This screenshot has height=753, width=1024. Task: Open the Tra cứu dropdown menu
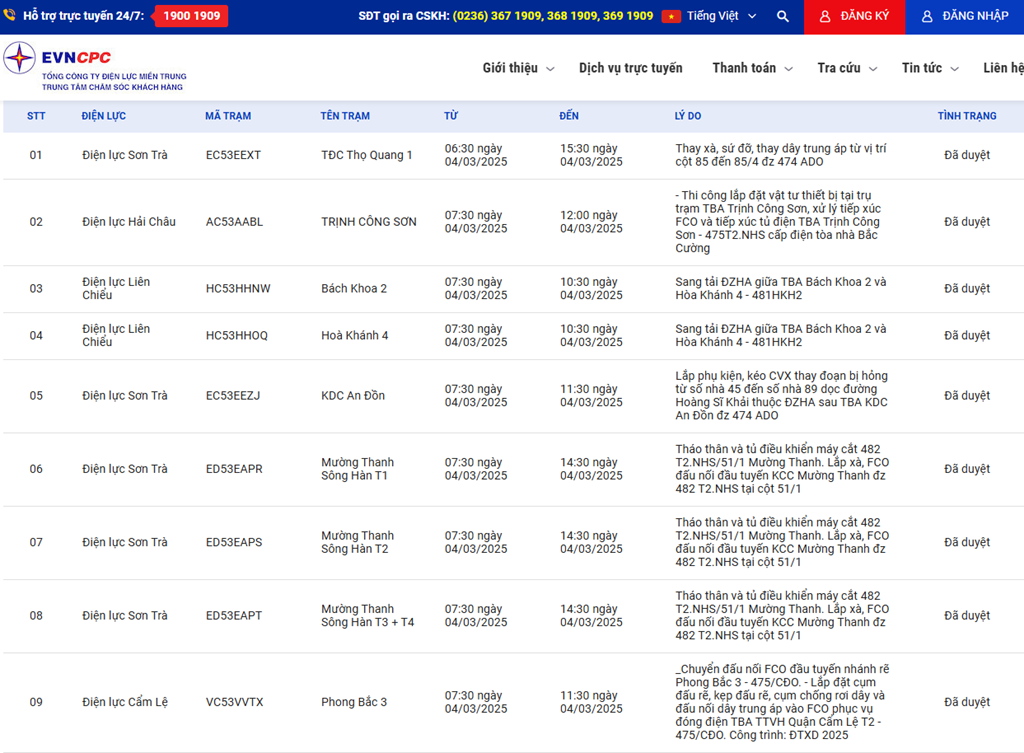click(846, 68)
